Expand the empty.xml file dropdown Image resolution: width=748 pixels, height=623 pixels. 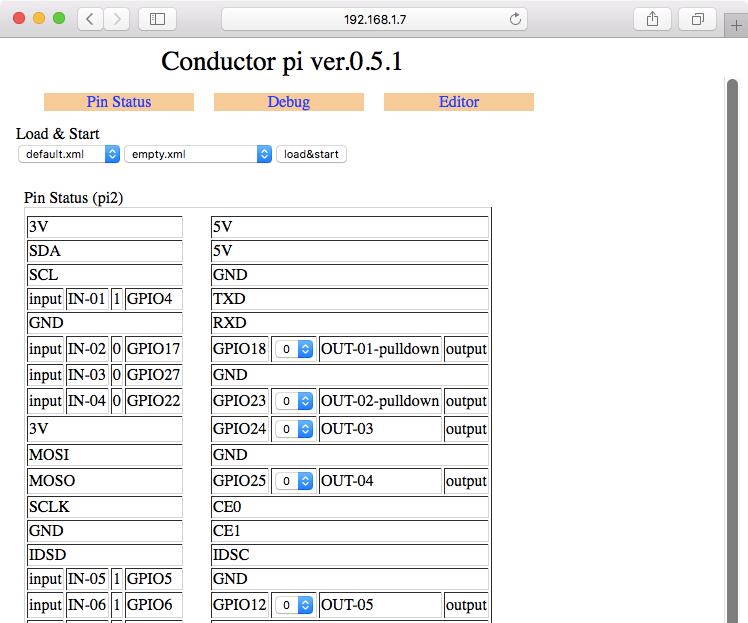198,154
